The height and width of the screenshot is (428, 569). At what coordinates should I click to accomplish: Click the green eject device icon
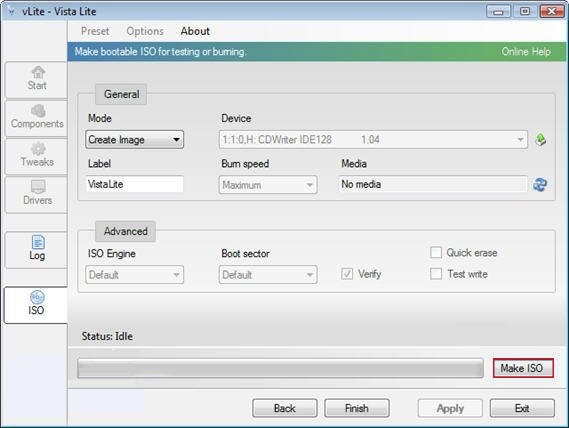coord(540,139)
